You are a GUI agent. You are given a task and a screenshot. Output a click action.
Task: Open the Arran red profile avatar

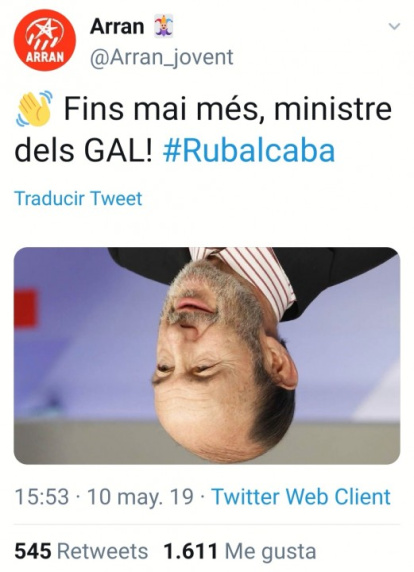click(45, 40)
